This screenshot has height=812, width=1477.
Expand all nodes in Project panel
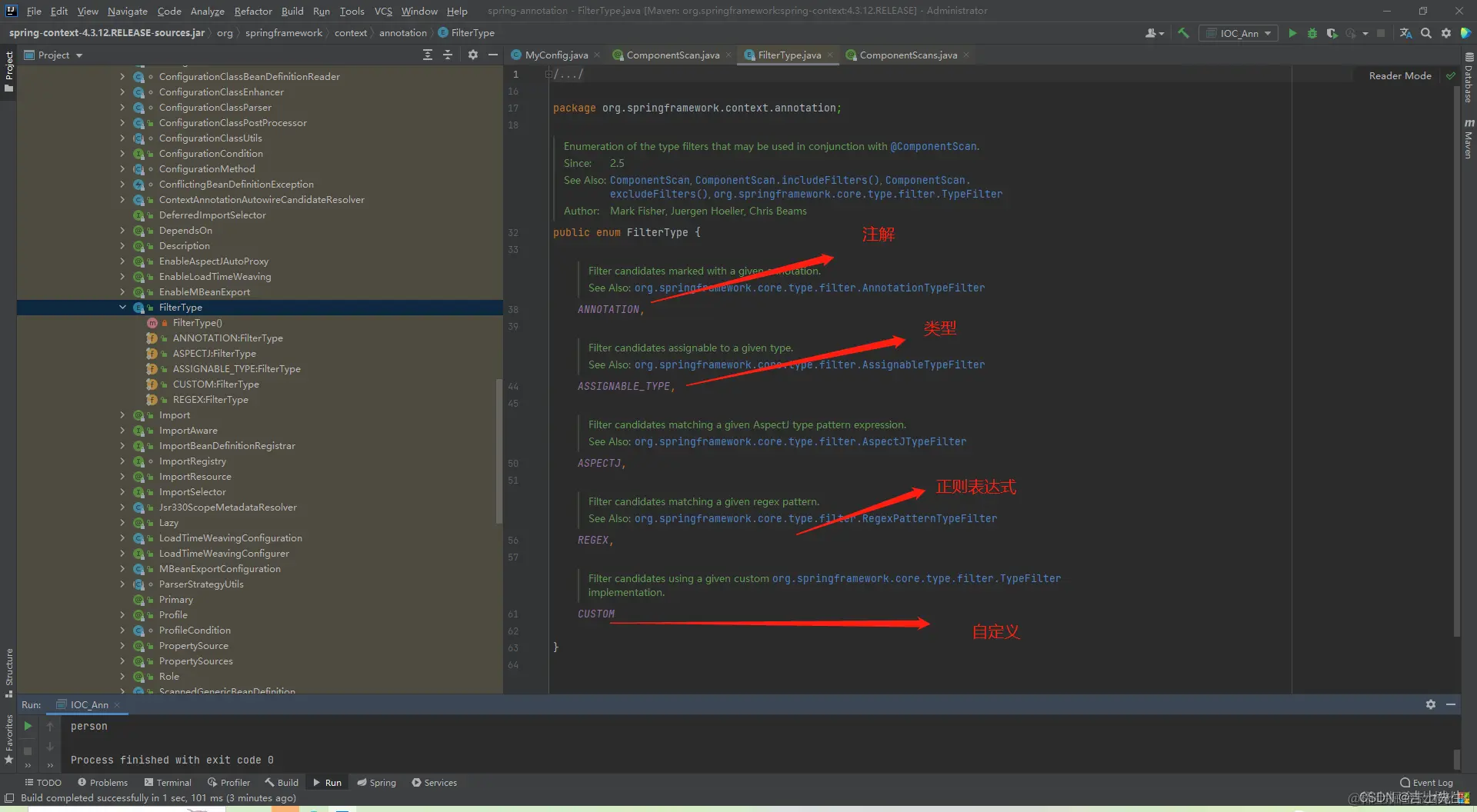428,55
